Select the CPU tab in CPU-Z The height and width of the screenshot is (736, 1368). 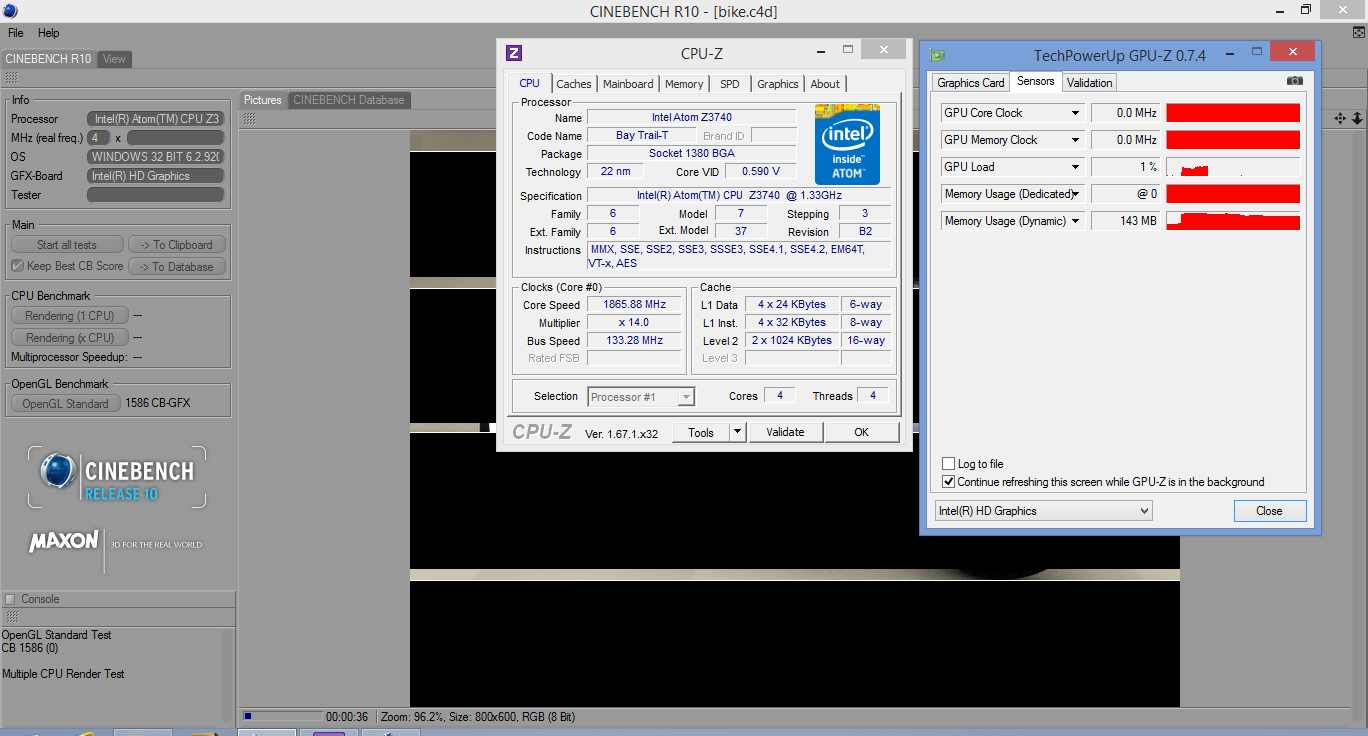click(530, 83)
